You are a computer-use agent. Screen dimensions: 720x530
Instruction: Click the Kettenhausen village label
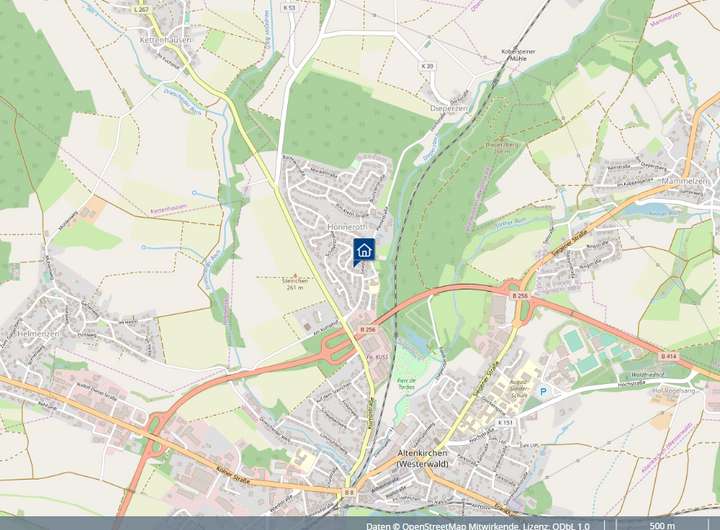(165, 40)
